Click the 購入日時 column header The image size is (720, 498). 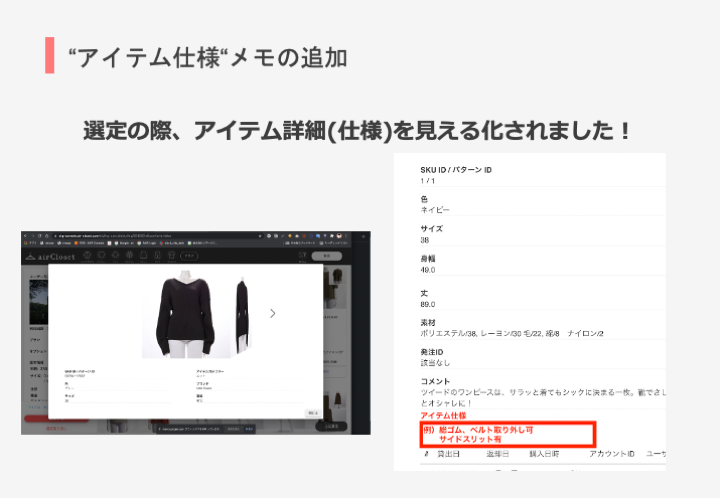click(x=545, y=454)
